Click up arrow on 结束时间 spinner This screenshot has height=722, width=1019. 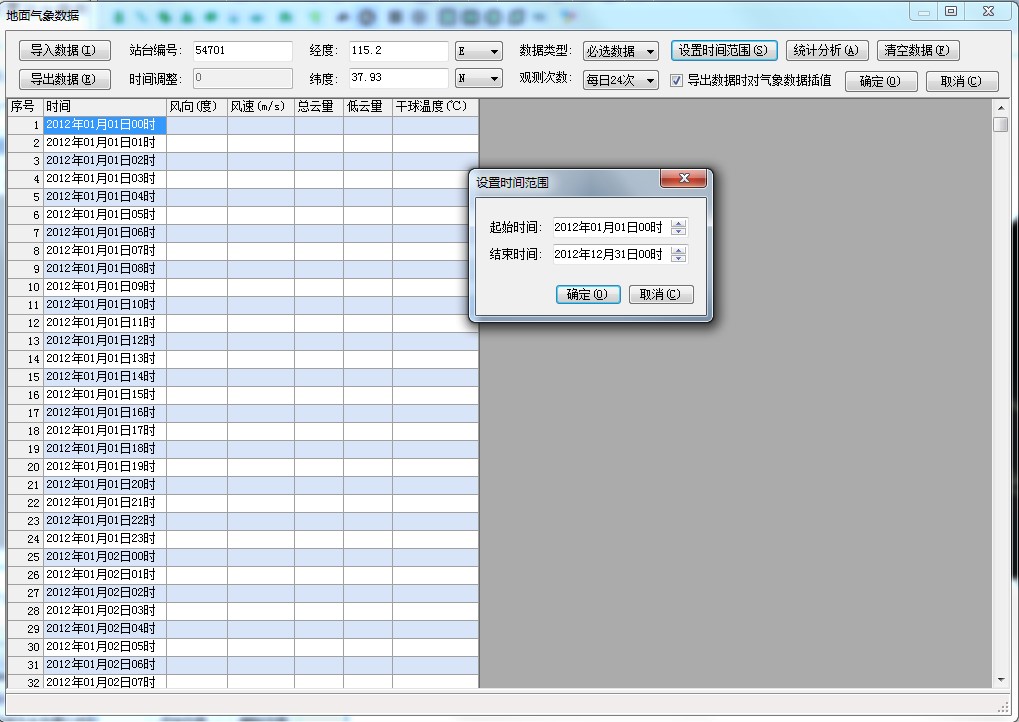point(679,250)
